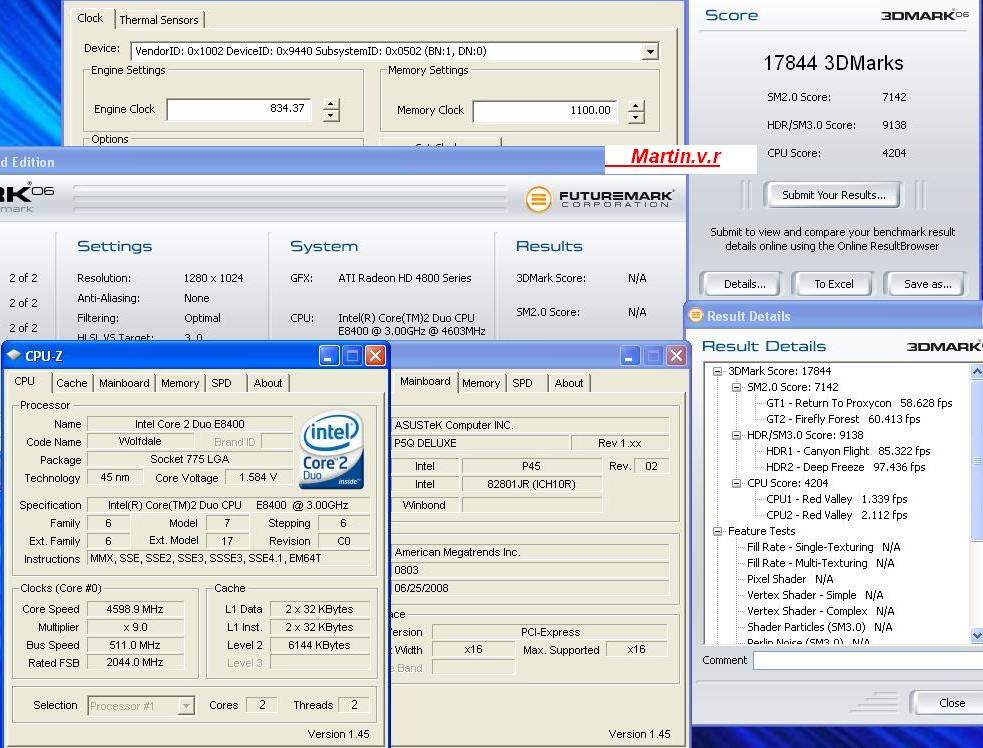Select Vertex Shader - Simple item
Screen dimensions: 983x748
[814, 595]
